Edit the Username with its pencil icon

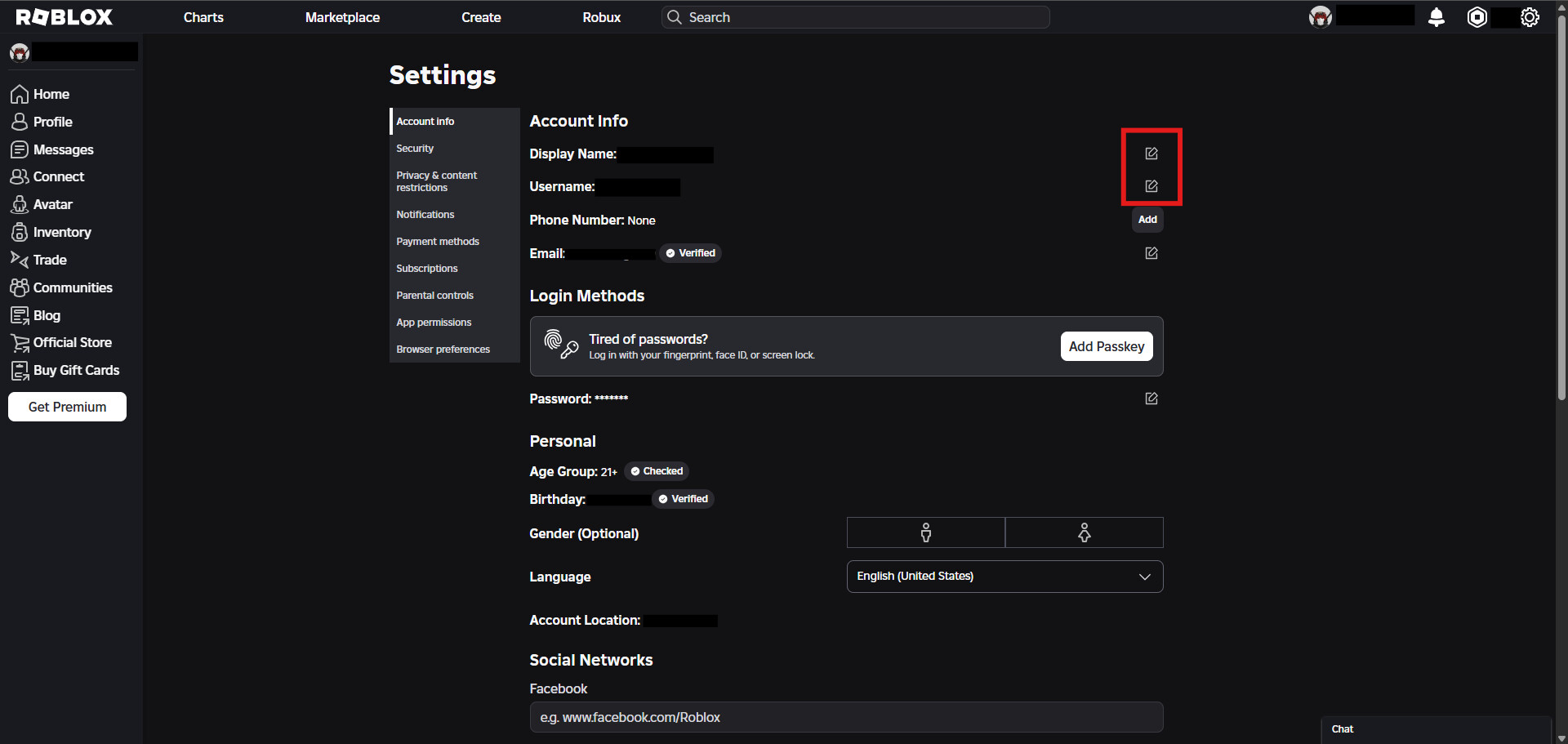(1151, 185)
